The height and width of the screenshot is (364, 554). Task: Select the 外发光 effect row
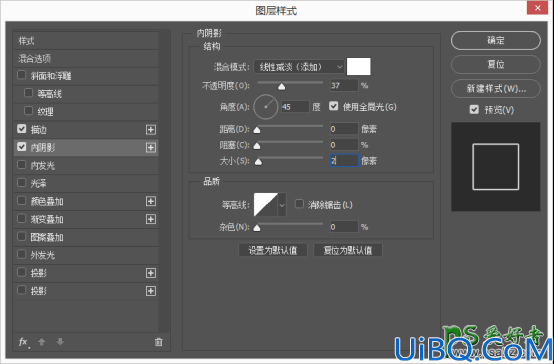(x=86, y=255)
